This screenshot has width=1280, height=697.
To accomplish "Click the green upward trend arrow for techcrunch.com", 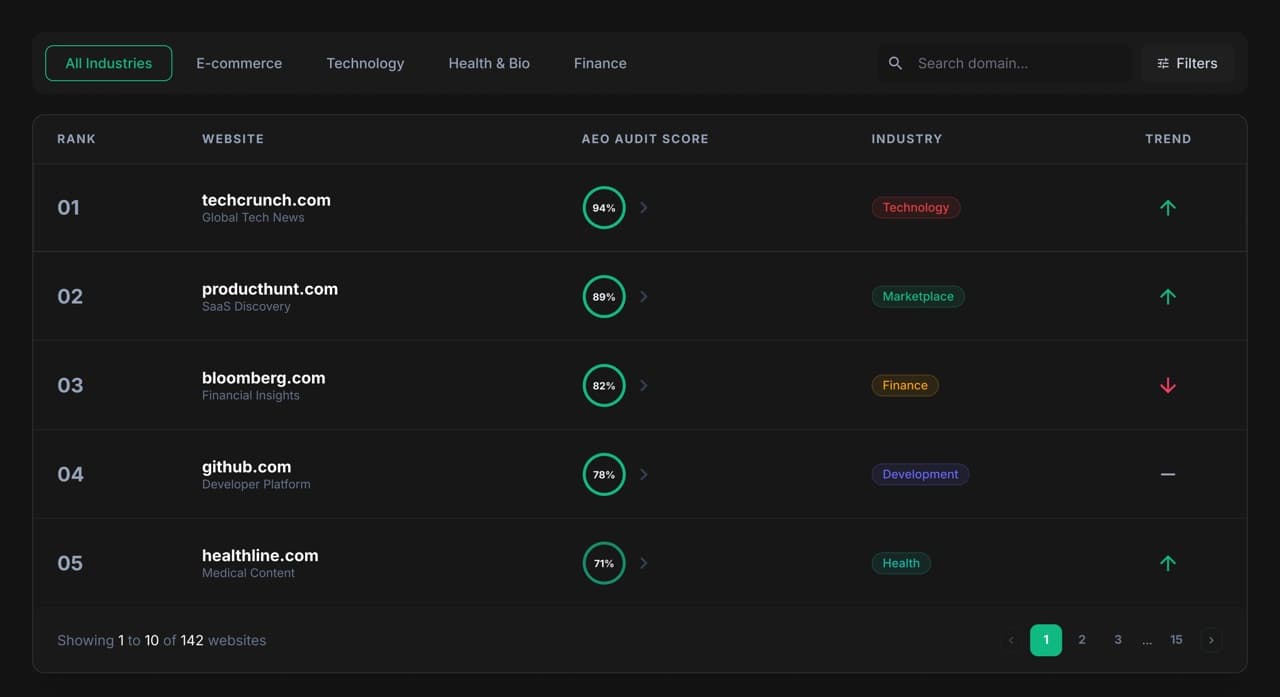I will [1167, 207].
